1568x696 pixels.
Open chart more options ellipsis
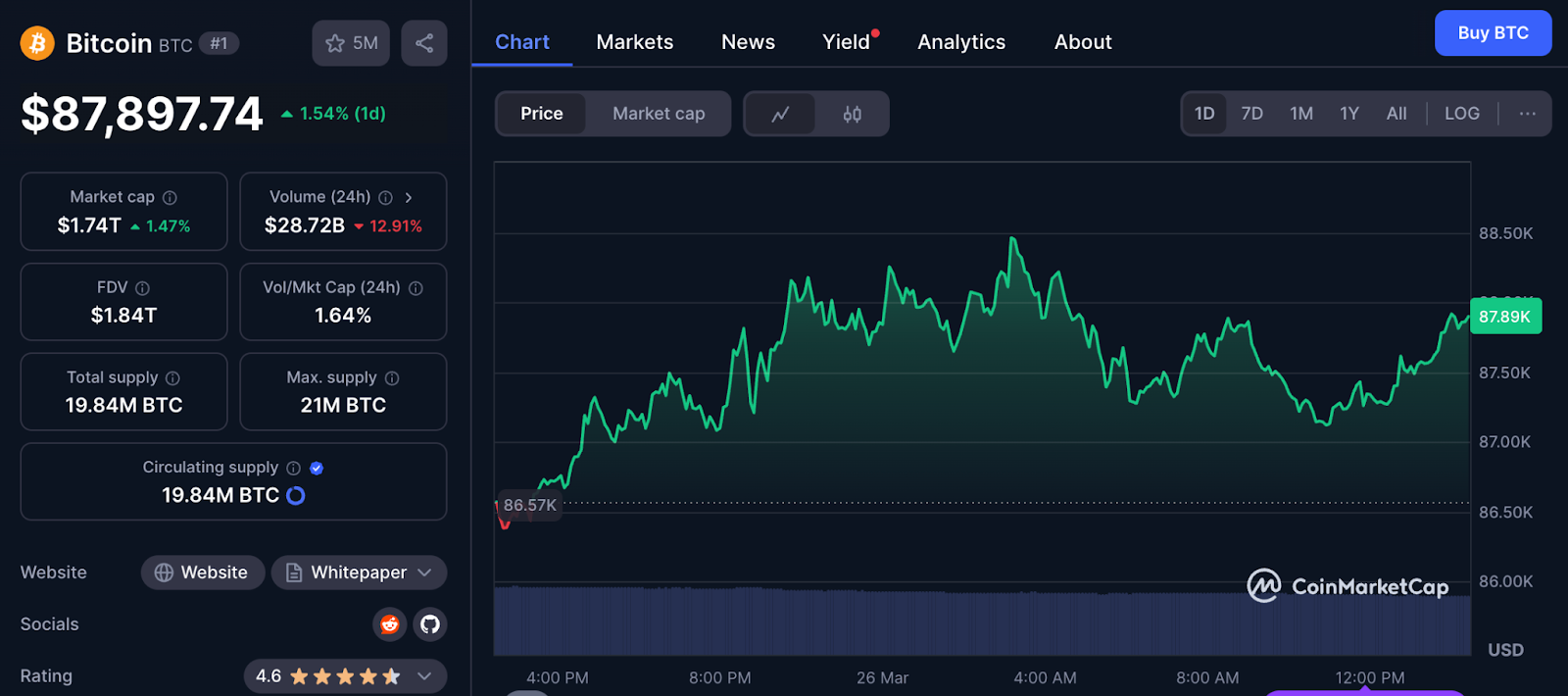point(1527,114)
